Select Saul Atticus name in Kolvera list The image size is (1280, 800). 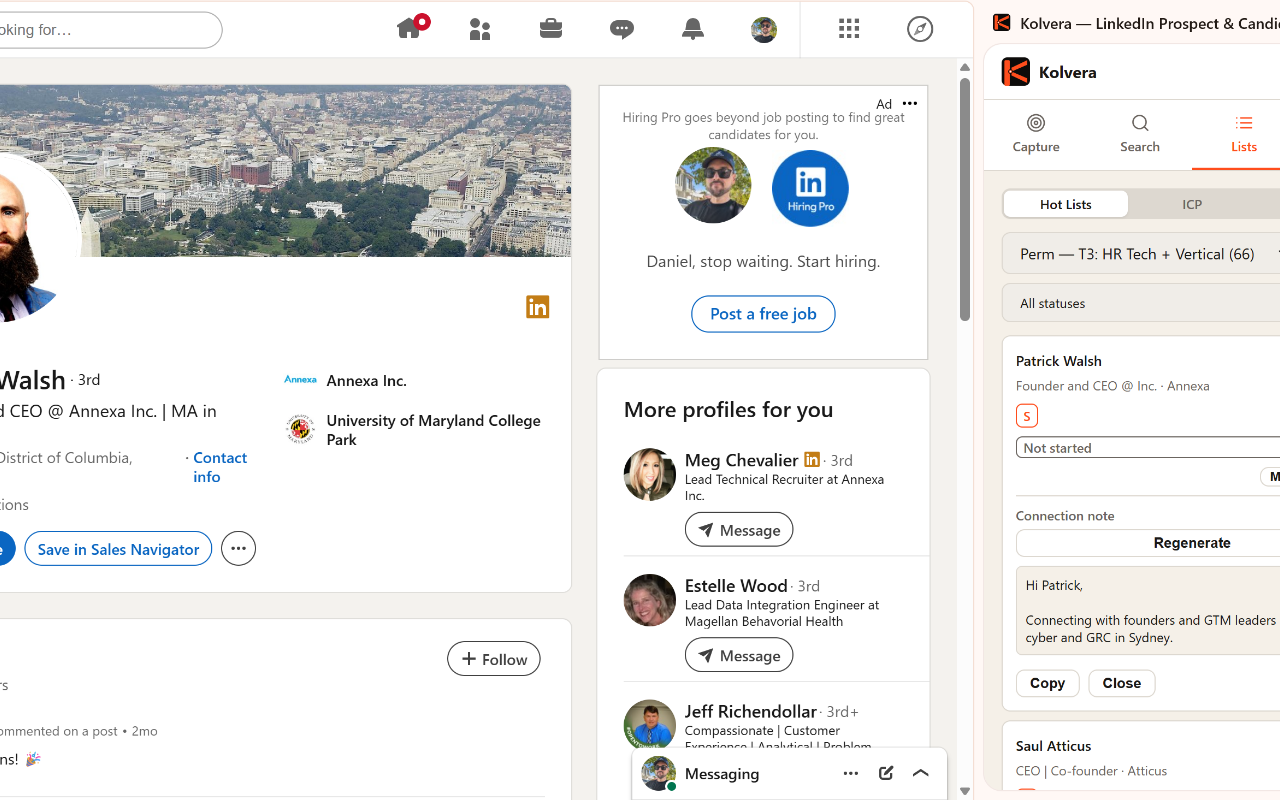(1053, 746)
